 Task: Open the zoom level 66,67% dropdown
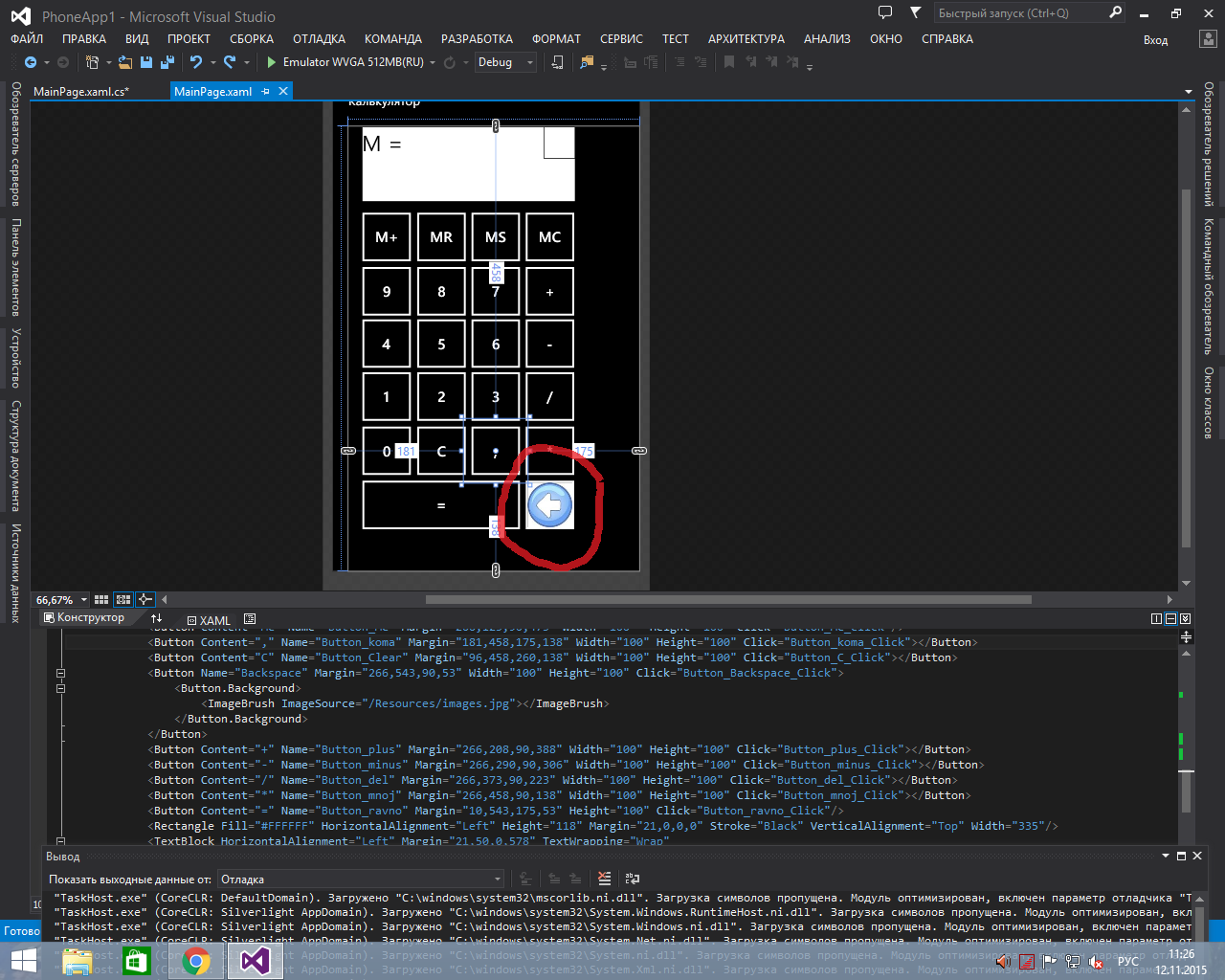(84, 599)
